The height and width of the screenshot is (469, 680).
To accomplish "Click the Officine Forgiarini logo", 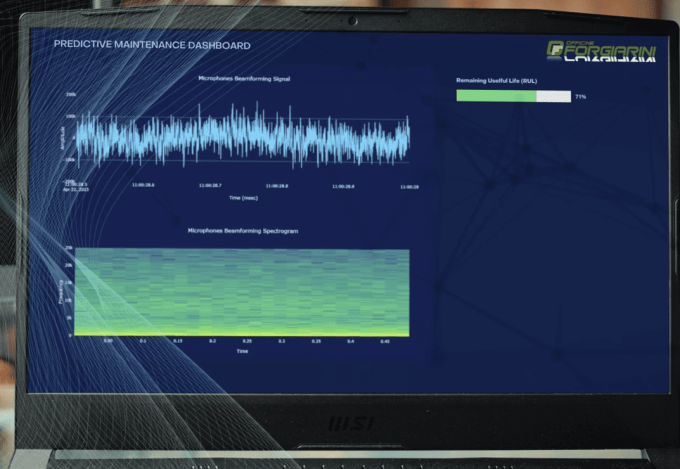I will 601,51.
